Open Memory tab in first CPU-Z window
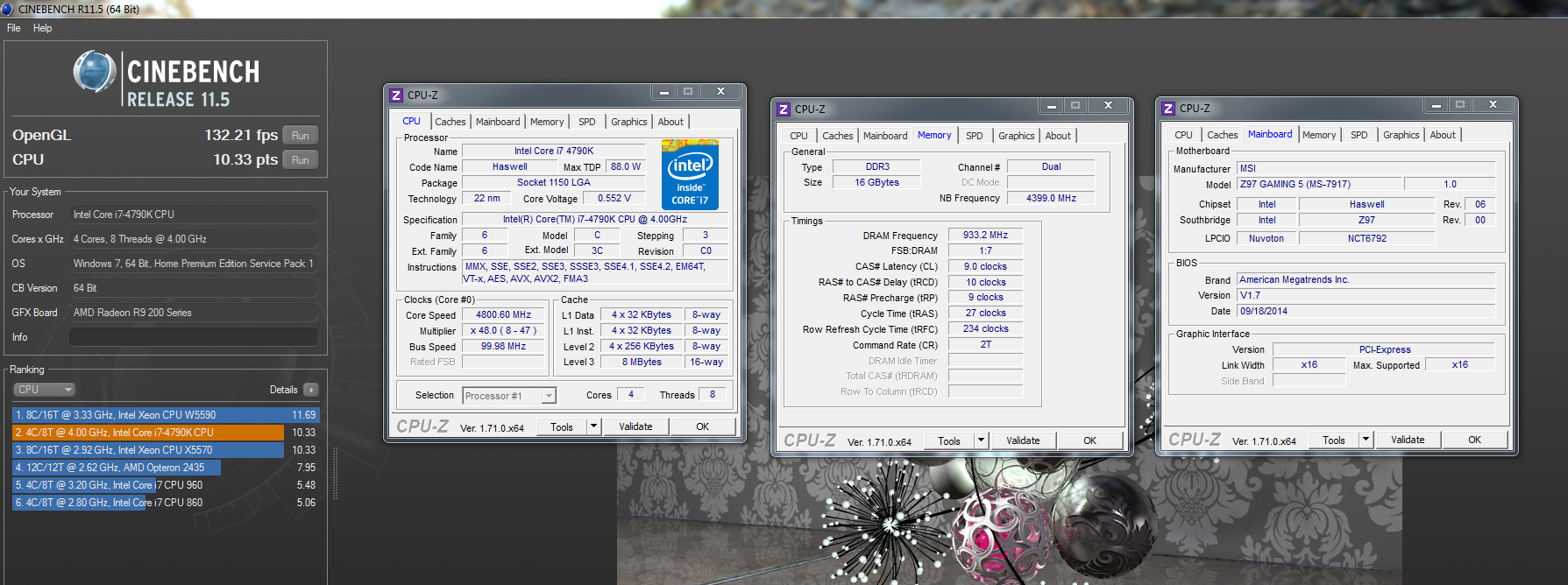The image size is (1568, 585). tap(547, 122)
